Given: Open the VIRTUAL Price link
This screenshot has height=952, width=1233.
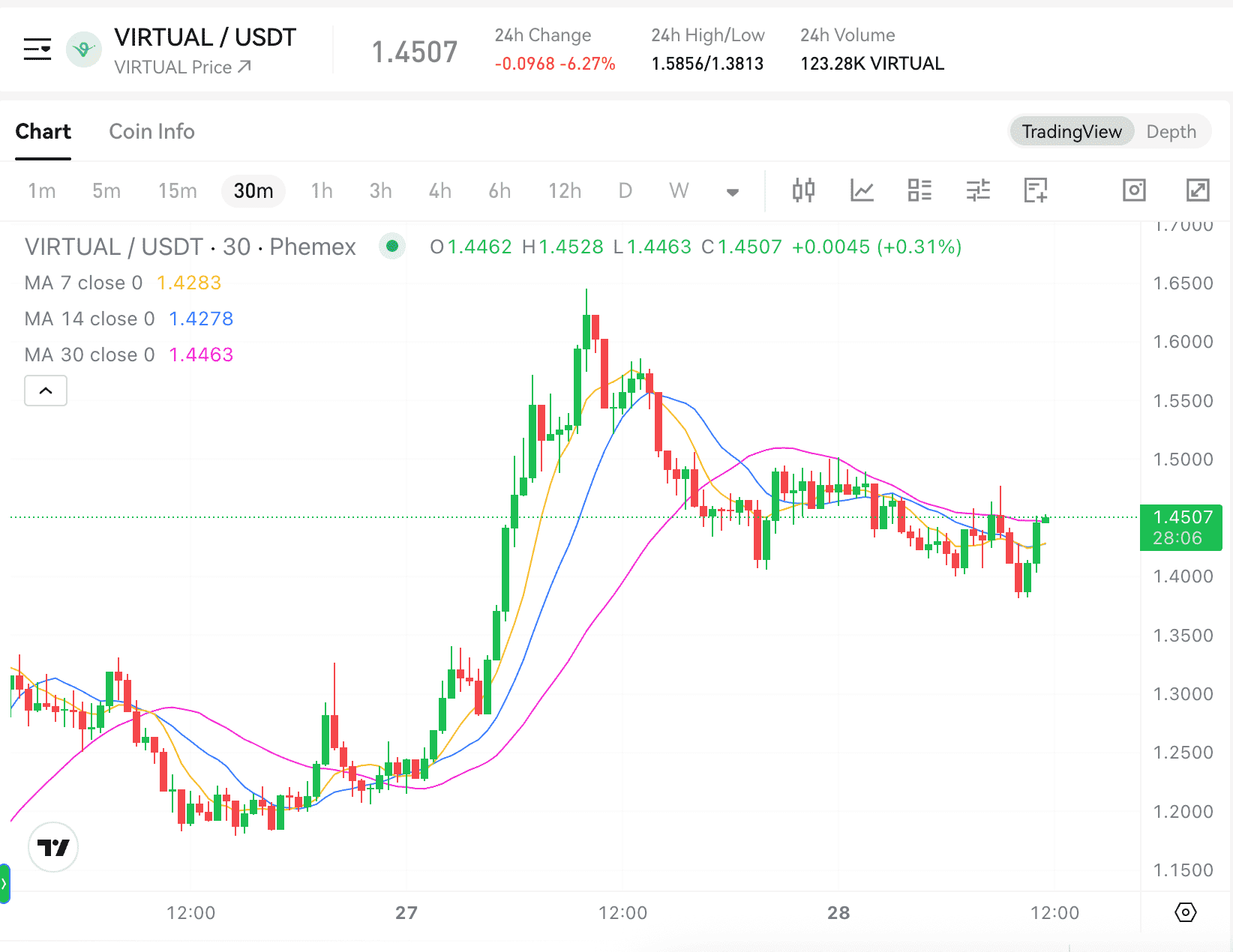Looking at the screenshot, I should point(182,67).
